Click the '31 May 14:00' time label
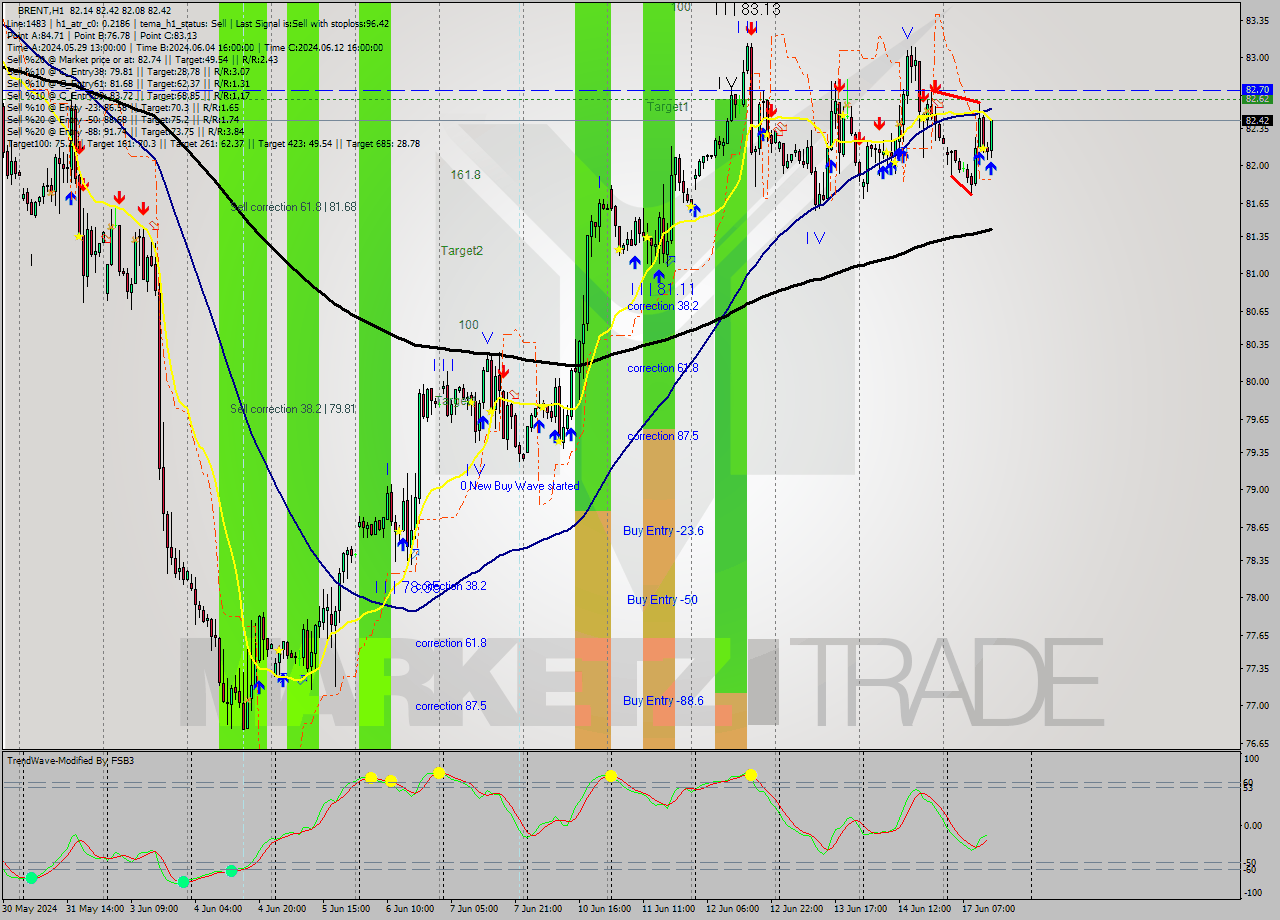1280x920 pixels. (x=97, y=909)
